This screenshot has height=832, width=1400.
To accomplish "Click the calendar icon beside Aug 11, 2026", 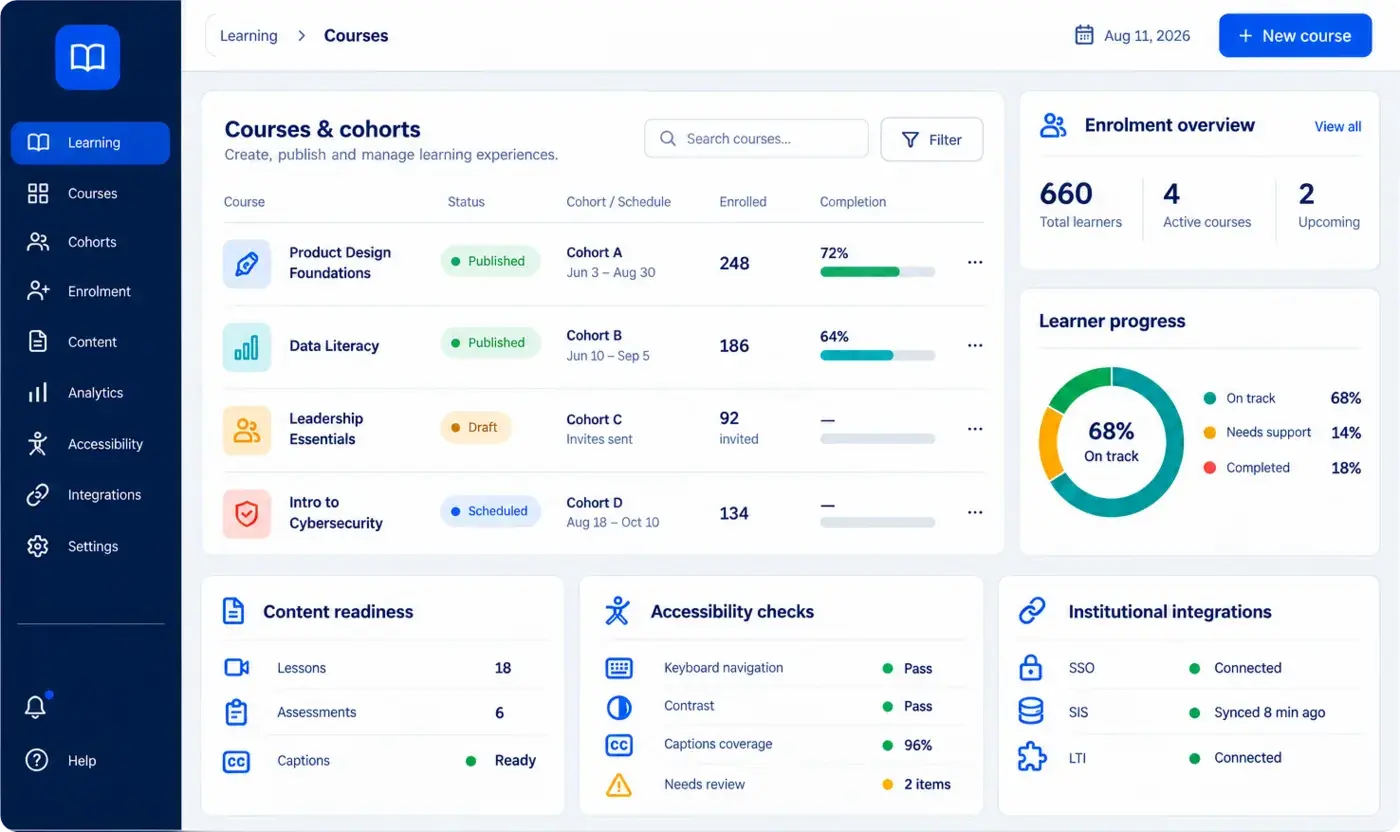I will 1084,35.
